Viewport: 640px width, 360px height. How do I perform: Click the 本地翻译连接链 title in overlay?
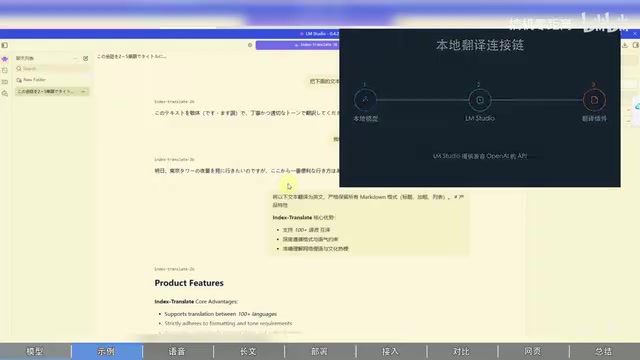click(480, 45)
